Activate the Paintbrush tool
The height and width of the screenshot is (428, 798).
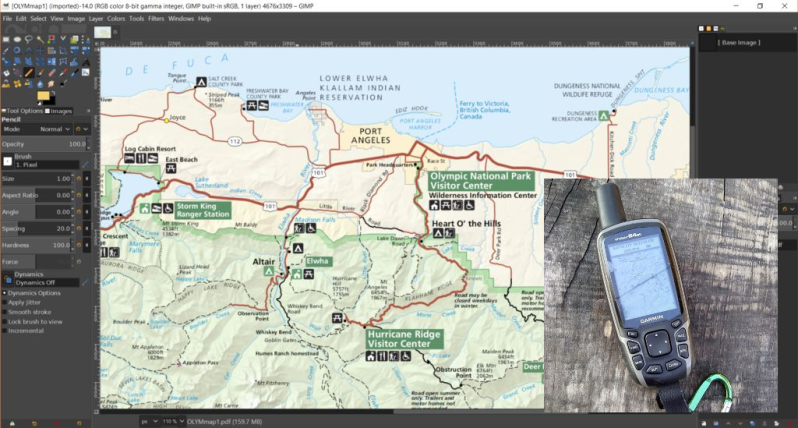pyautogui.click(x=40, y=72)
